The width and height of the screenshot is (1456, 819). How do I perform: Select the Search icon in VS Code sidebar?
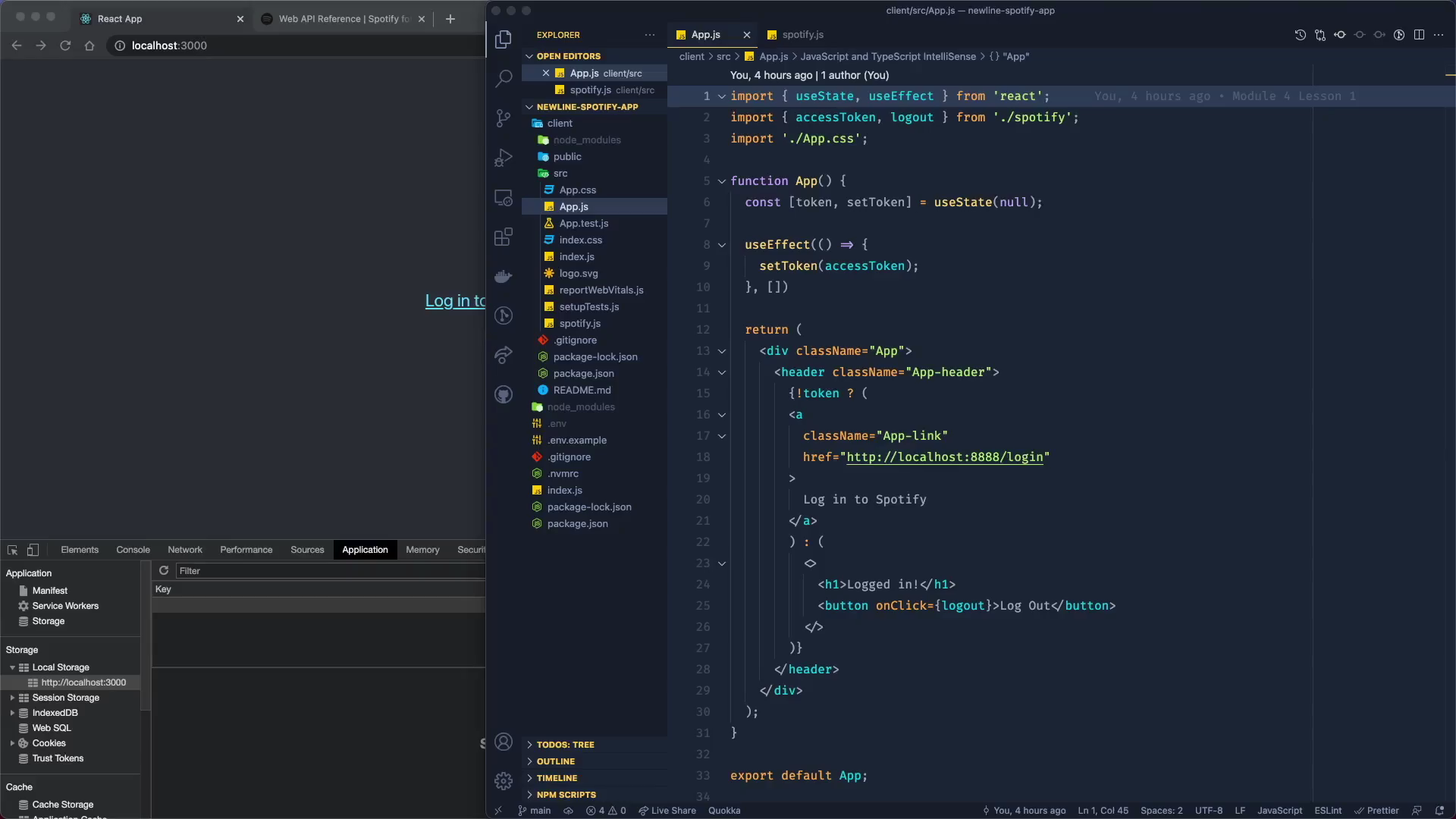pyautogui.click(x=504, y=78)
